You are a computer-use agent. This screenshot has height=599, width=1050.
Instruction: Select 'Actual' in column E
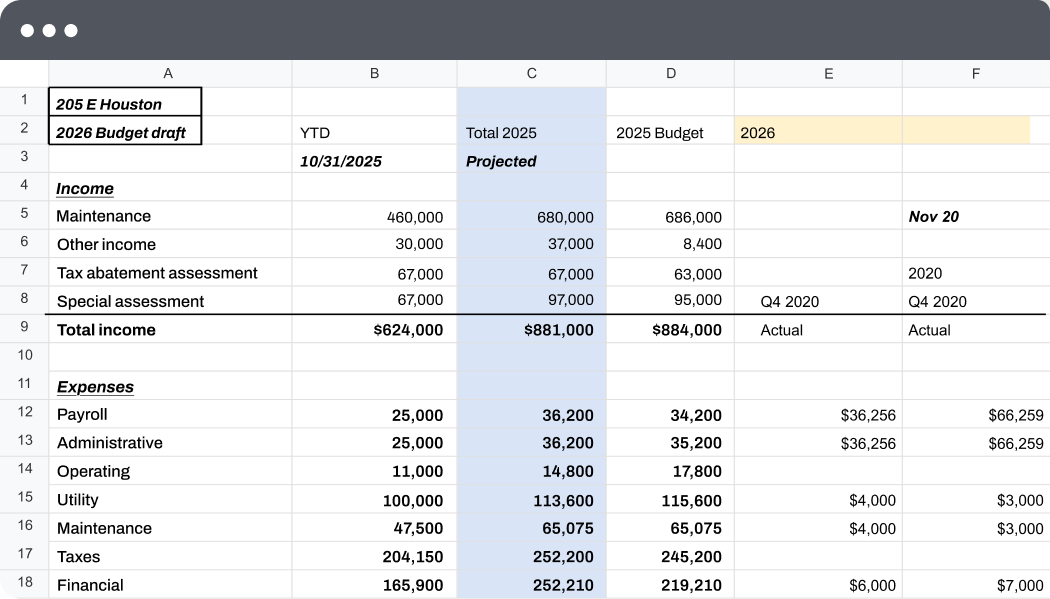tap(818, 329)
